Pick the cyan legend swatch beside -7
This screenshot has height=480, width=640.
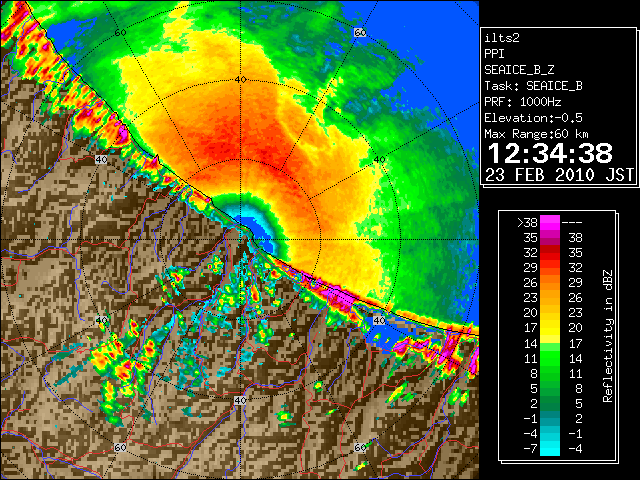pos(550,448)
